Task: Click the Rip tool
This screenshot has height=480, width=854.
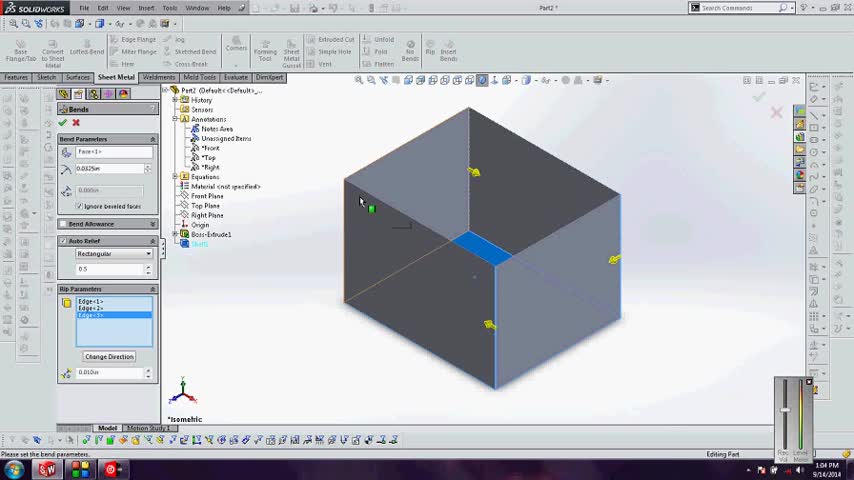Action: [x=430, y=47]
